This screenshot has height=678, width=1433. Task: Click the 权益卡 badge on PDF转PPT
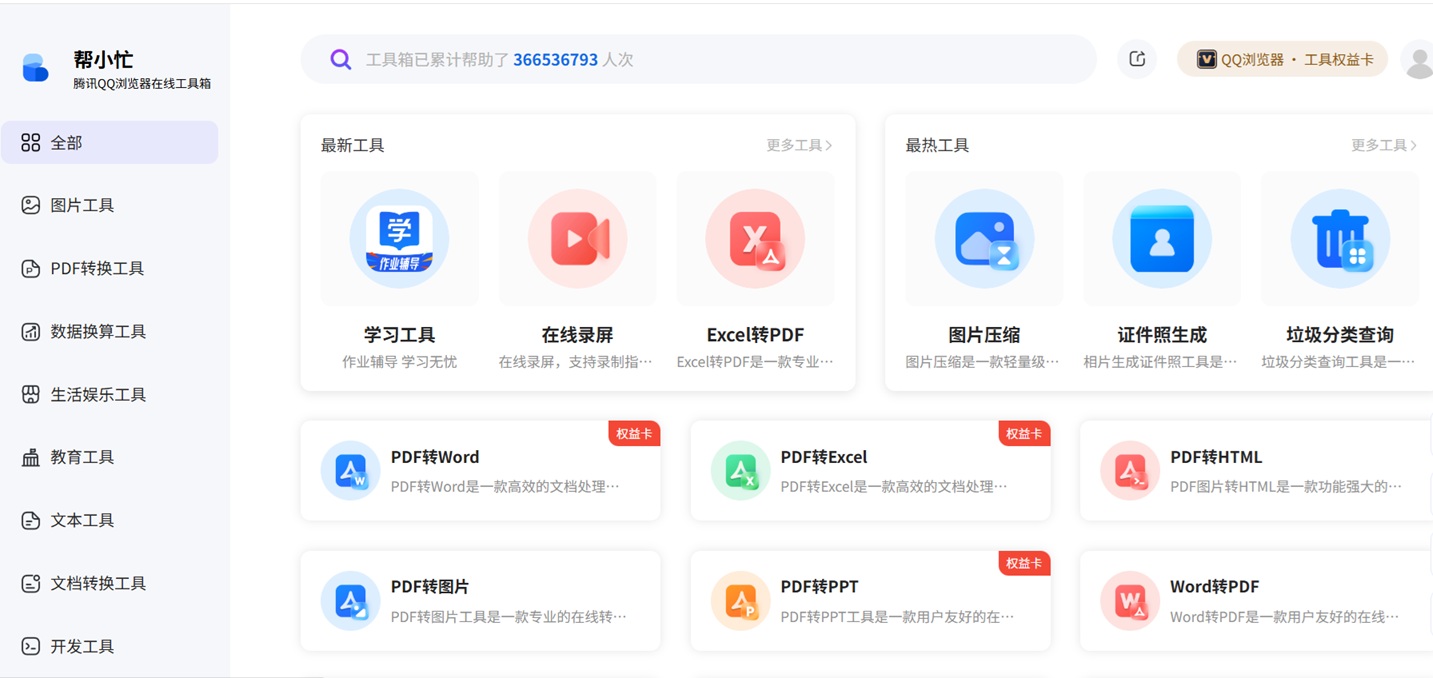point(1023,563)
